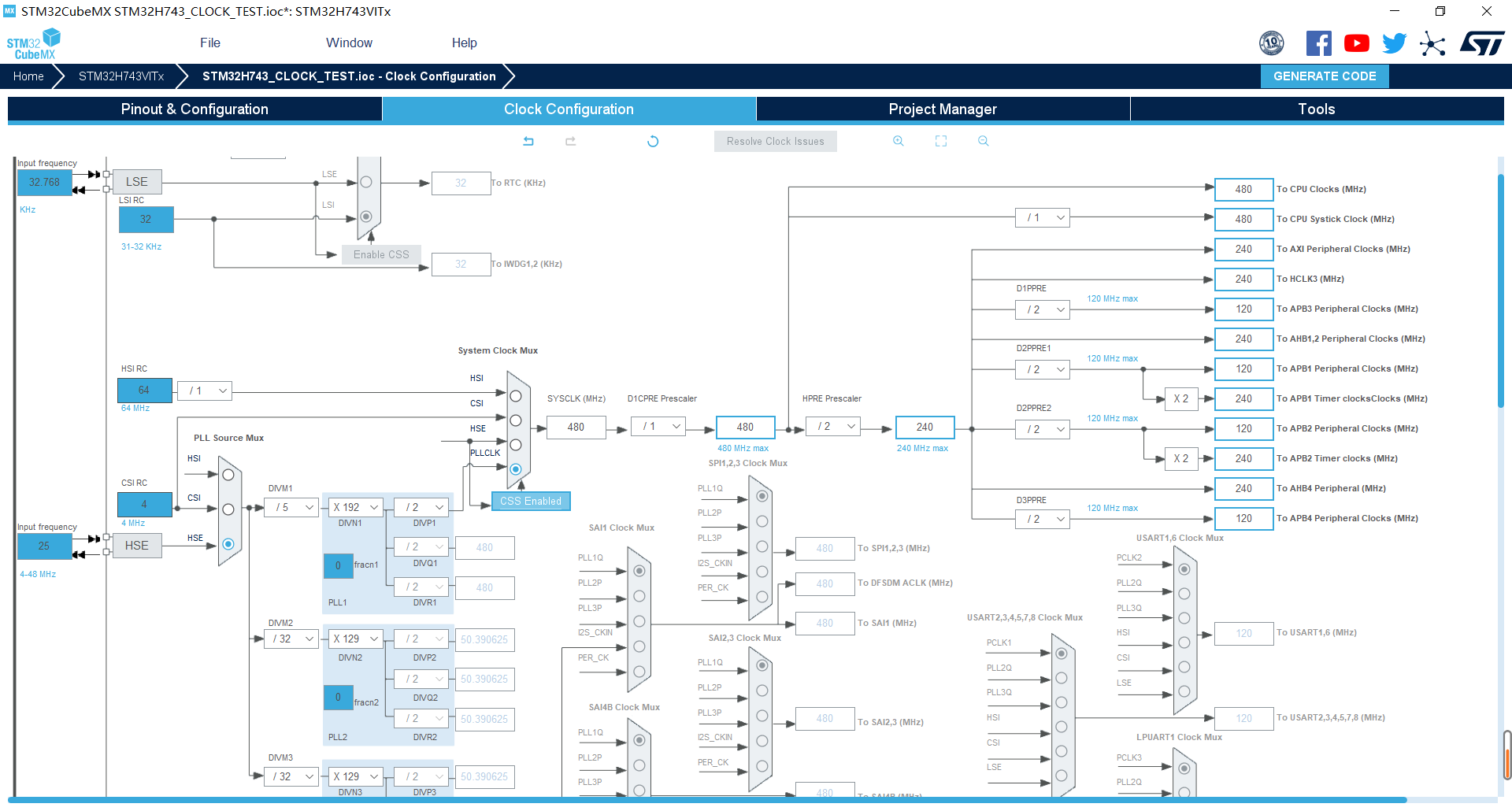Open the Facebook icon link
Viewport: 1512px width, 811px height.
tap(1318, 43)
